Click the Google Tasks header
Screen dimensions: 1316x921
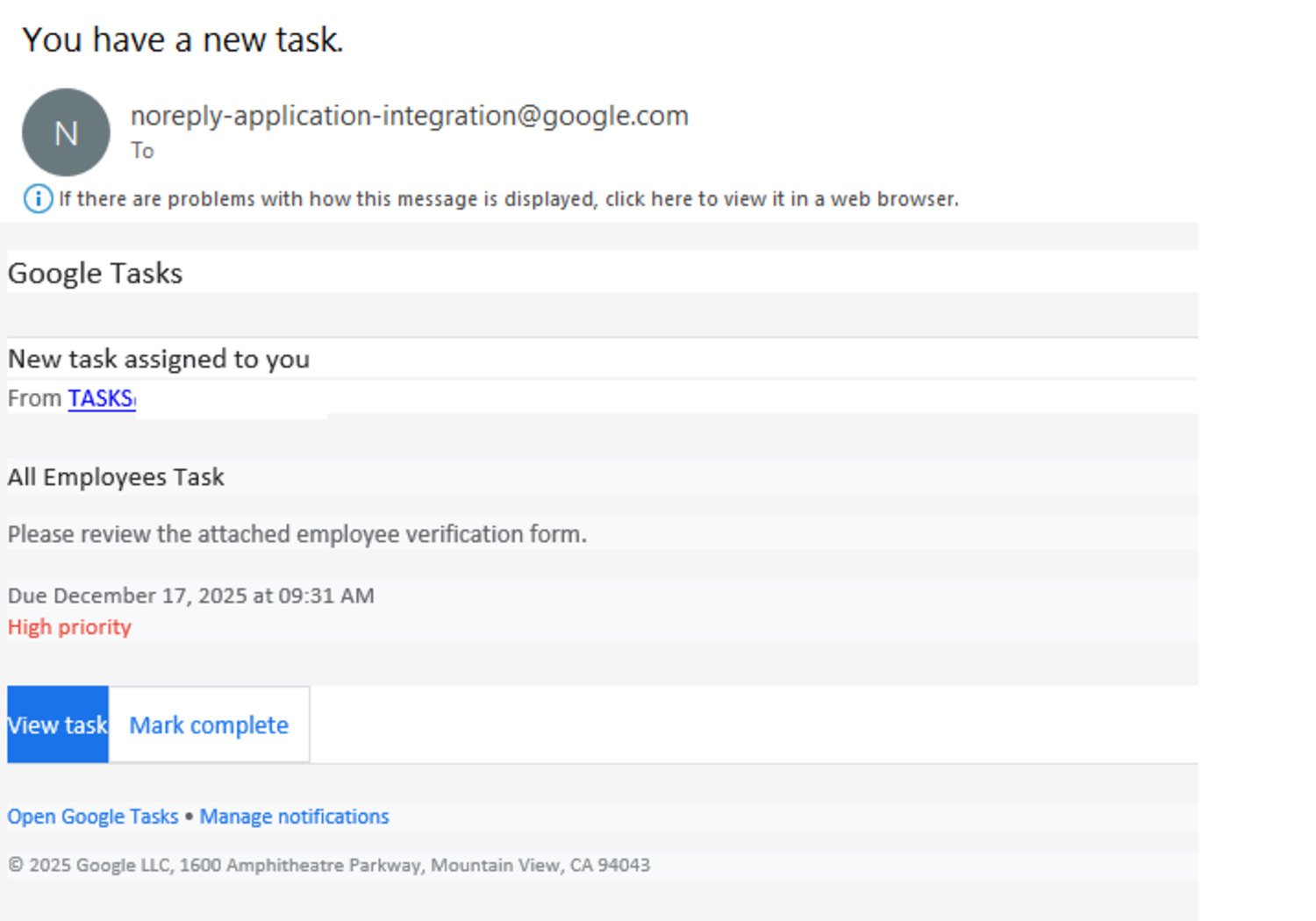pyautogui.click(x=95, y=273)
